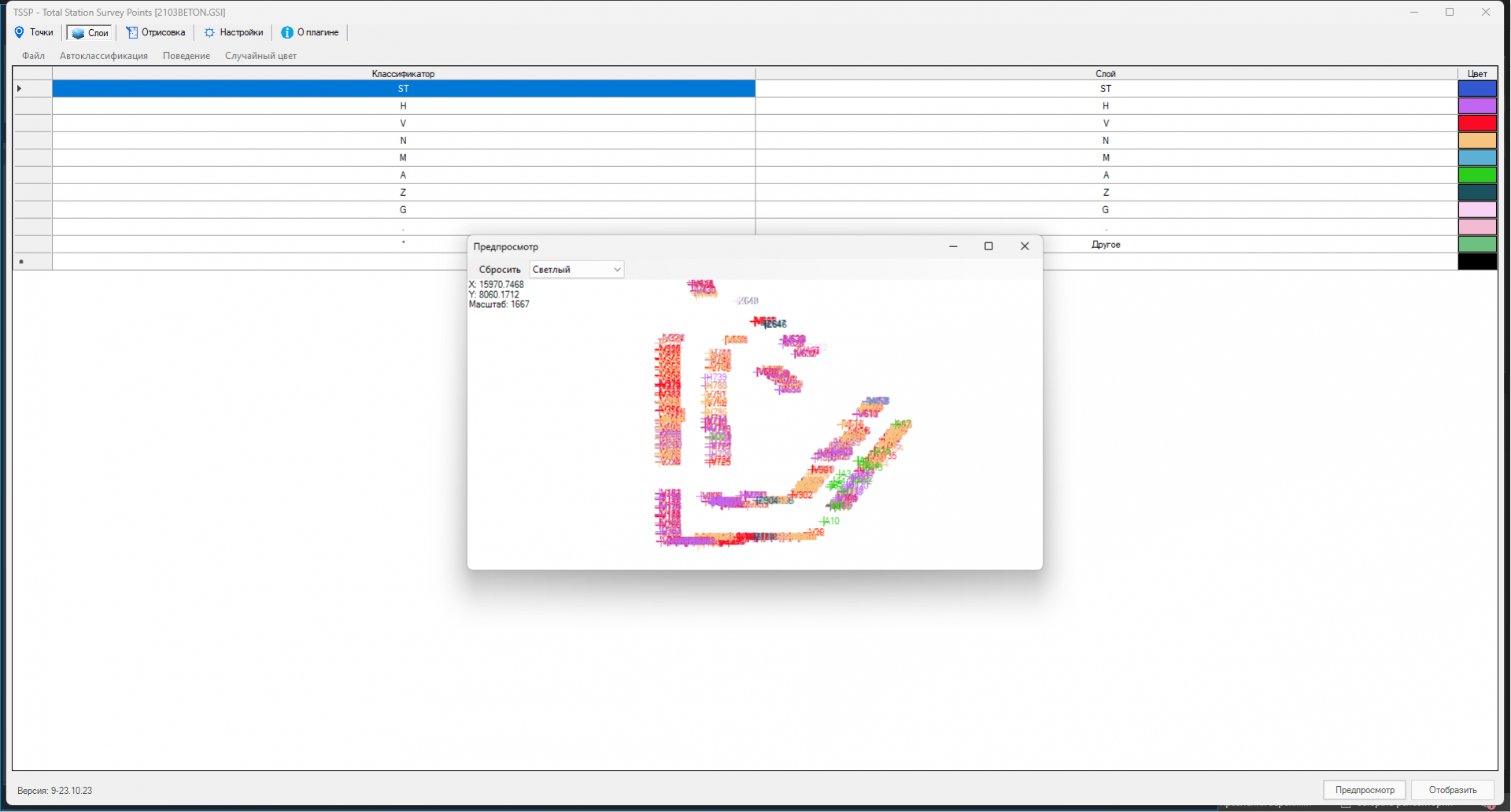Open the Отрисовка drawing tool icon
This screenshot has width=1511, height=812.
[x=132, y=32]
